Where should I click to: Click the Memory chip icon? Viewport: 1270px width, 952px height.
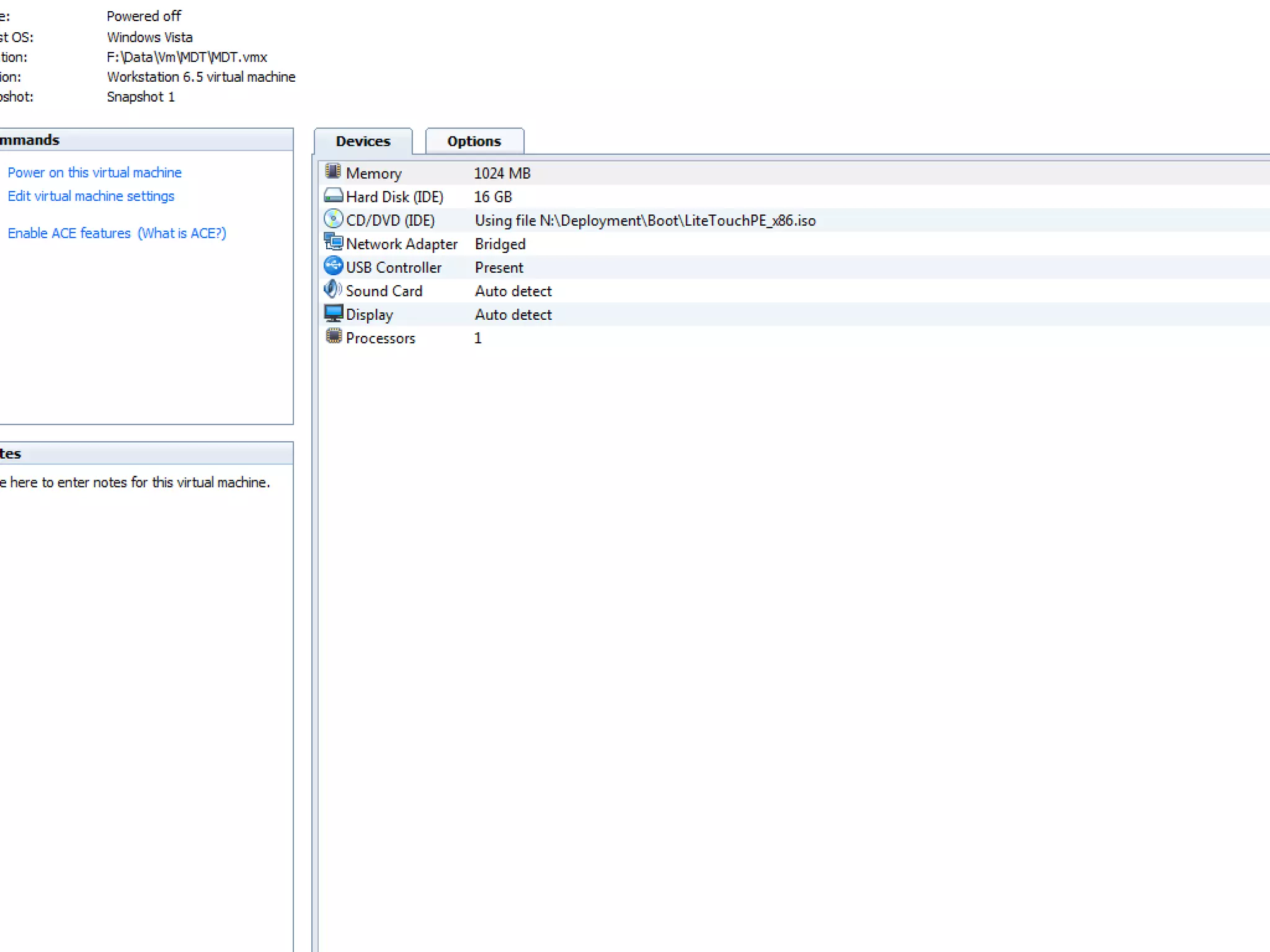pyautogui.click(x=333, y=172)
